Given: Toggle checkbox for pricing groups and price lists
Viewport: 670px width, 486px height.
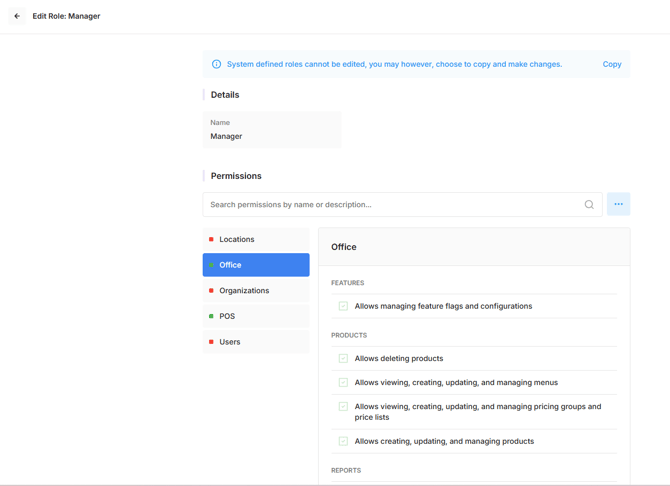Looking at the screenshot, I should pyautogui.click(x=343, y=406).
